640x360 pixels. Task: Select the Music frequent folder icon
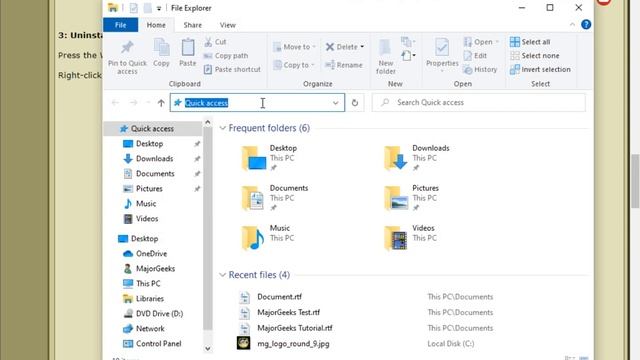pos(253,238)
